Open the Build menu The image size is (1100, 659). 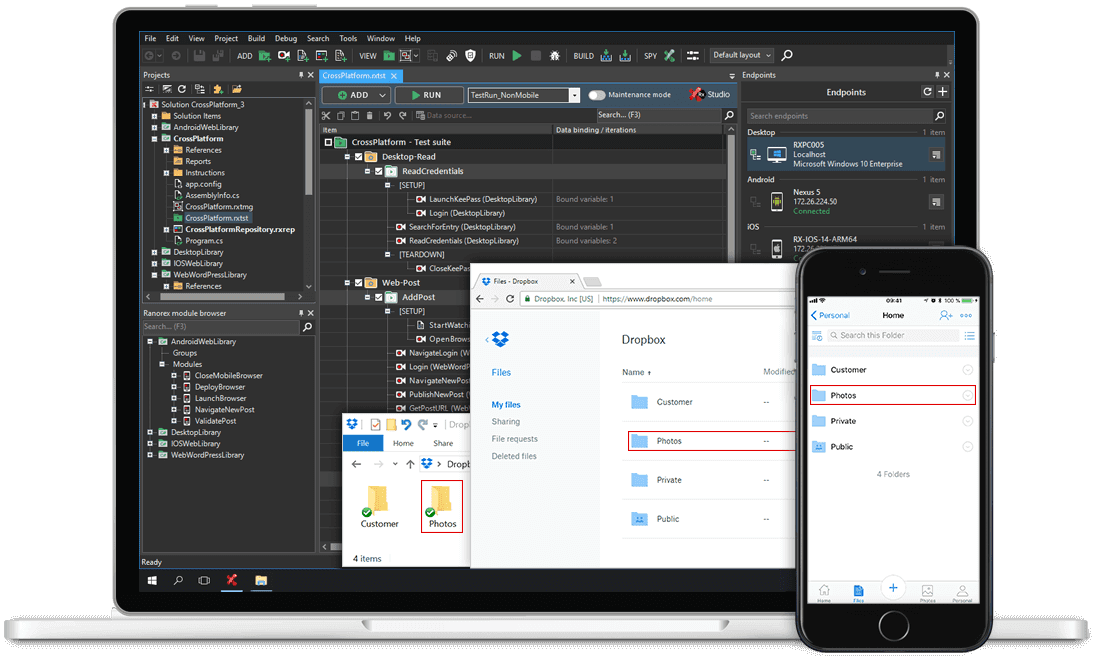click(256, 39)
